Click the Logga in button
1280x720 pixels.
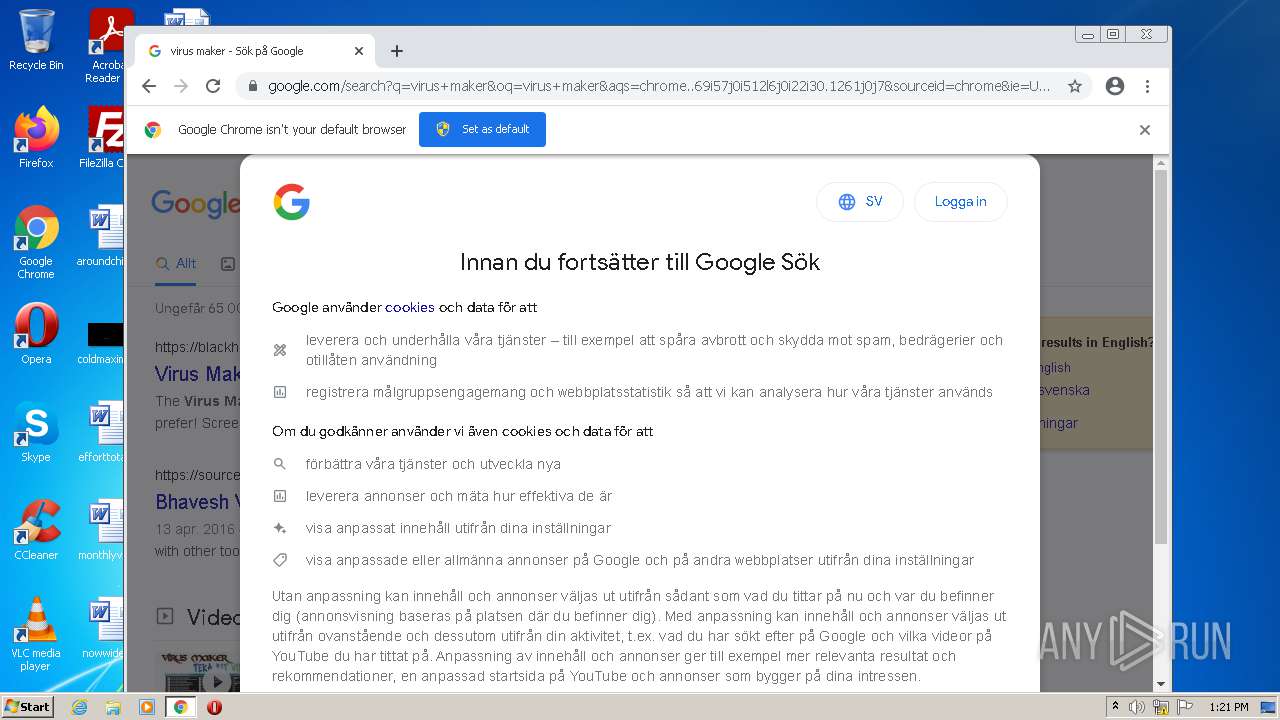click(x=960, y=202)
